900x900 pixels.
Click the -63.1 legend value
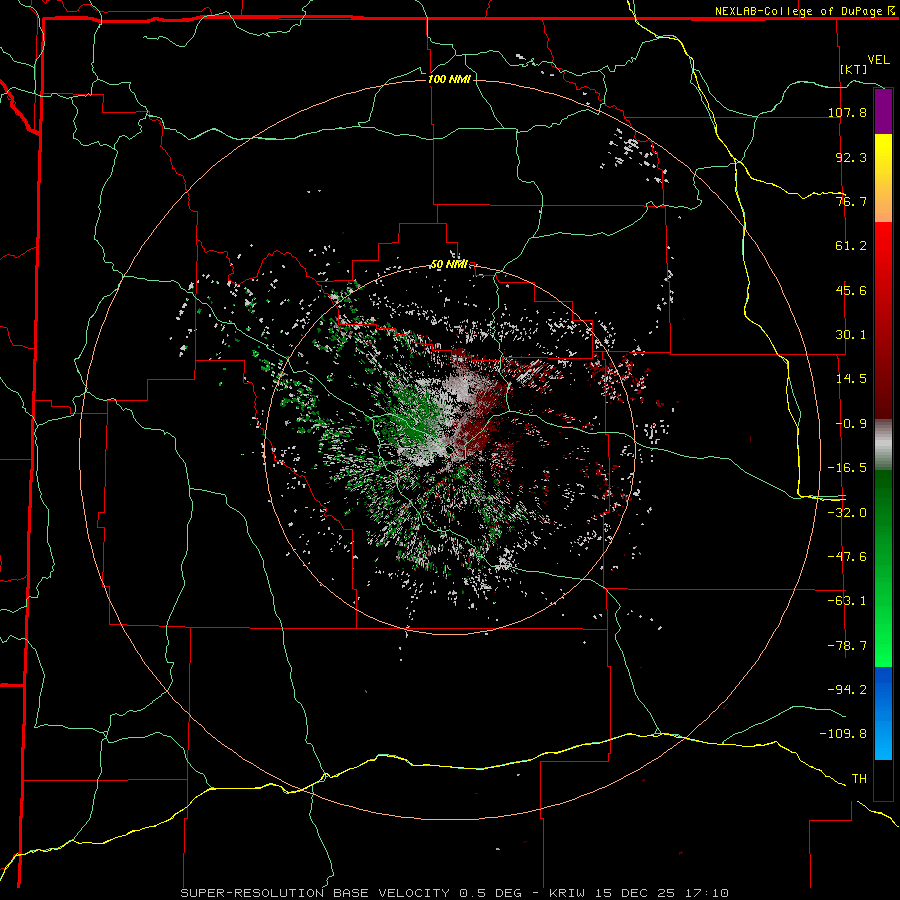(847, 601)
